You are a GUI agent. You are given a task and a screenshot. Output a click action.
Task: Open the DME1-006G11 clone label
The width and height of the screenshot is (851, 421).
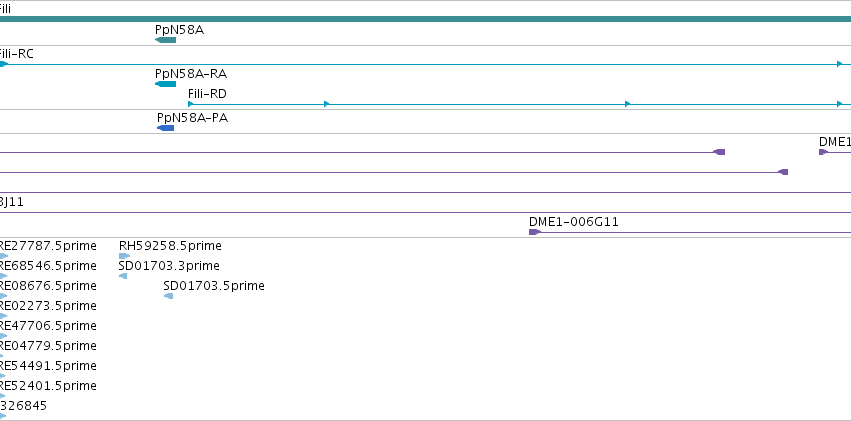coord(574,221)
